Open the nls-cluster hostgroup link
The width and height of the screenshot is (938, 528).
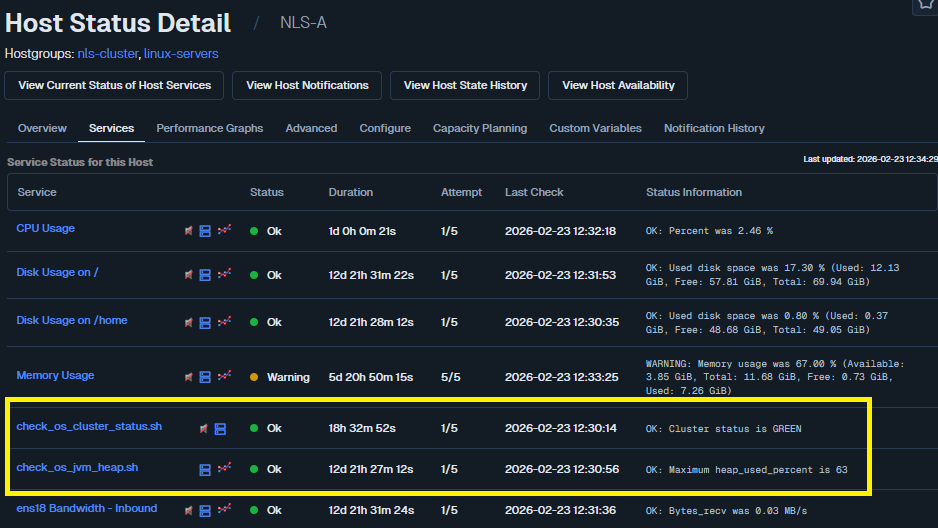click(107, 53)
